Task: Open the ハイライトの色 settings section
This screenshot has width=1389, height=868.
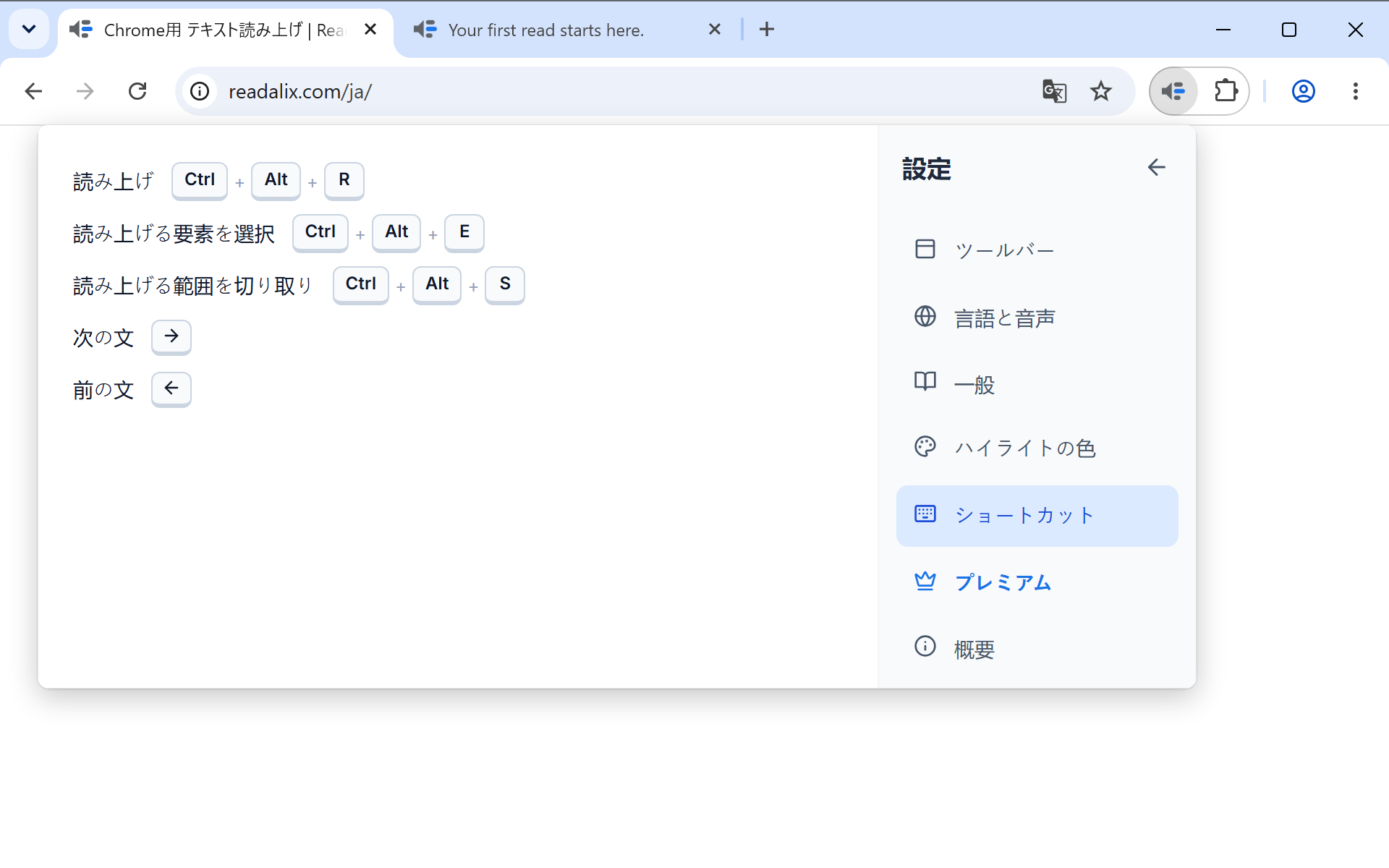Action: 1037,448
